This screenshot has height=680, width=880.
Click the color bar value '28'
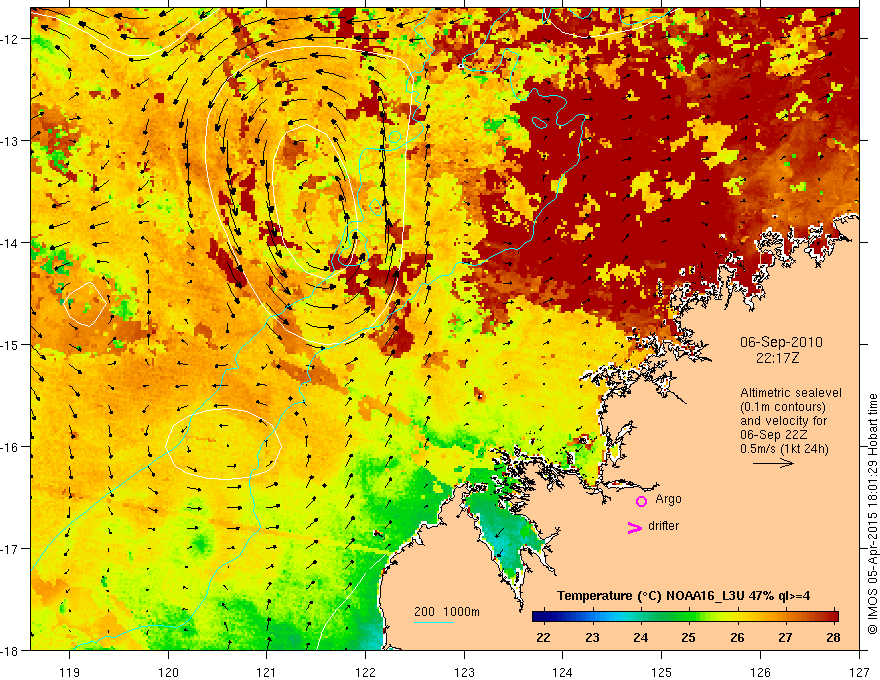[833, 637]
